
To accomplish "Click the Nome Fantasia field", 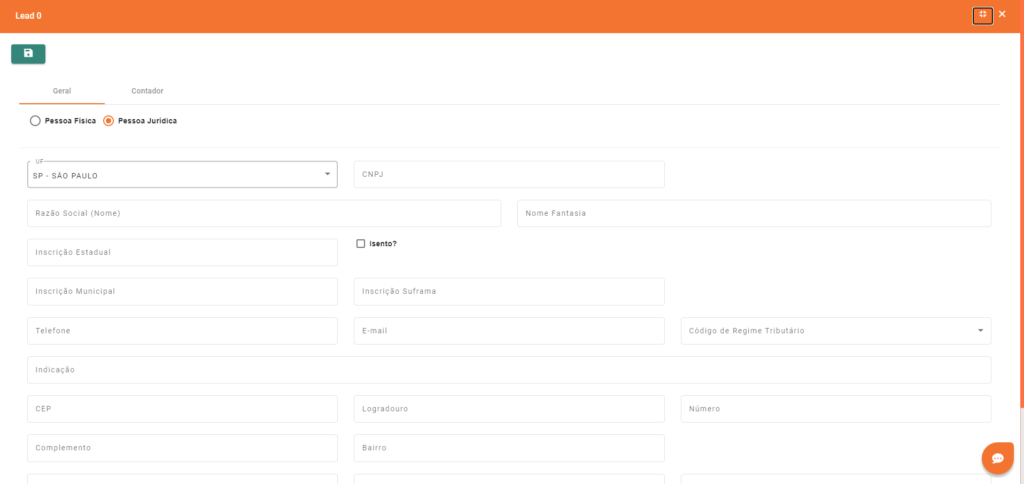I will 753,214.
